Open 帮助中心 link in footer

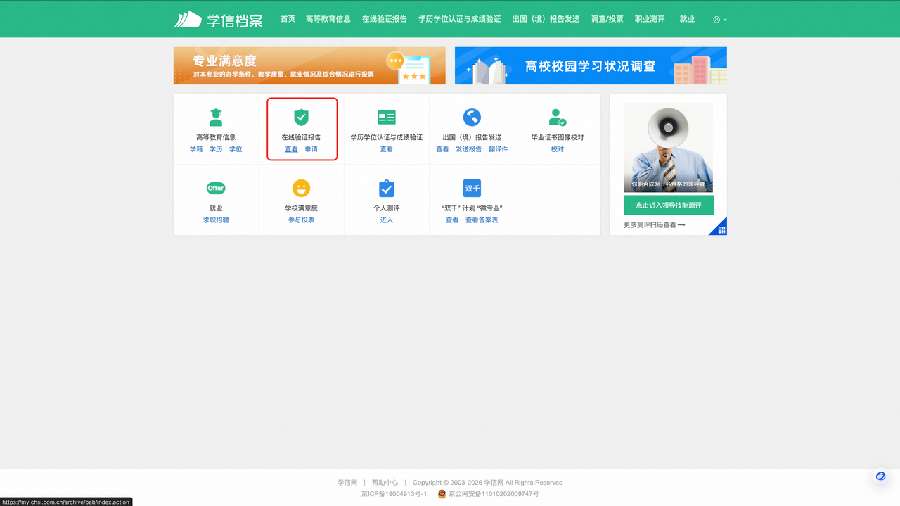(385, 482)
